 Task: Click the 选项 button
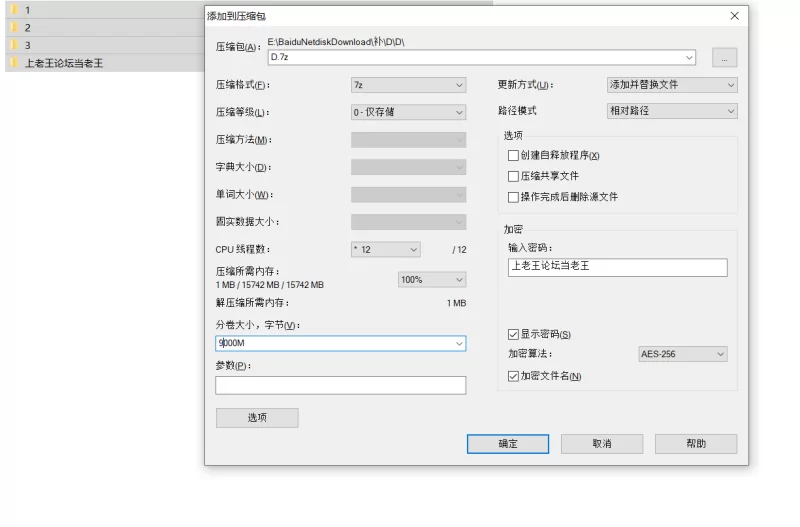tap(257, 418)
